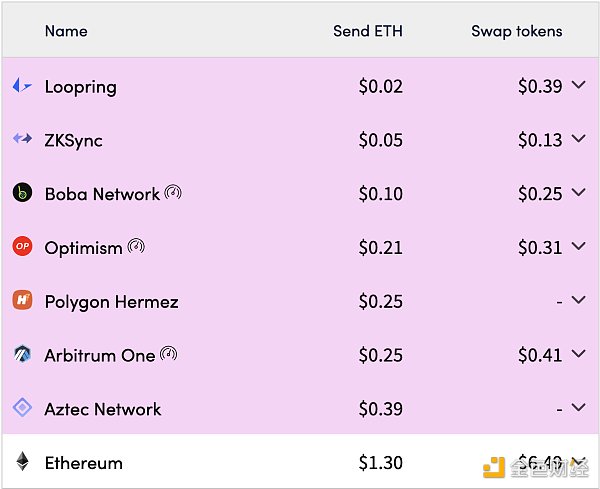Expand the Polygon Hermez row chevron
The height and width of the screenshot is (489, 600).
pyautogui.click(x=578, y=300)
